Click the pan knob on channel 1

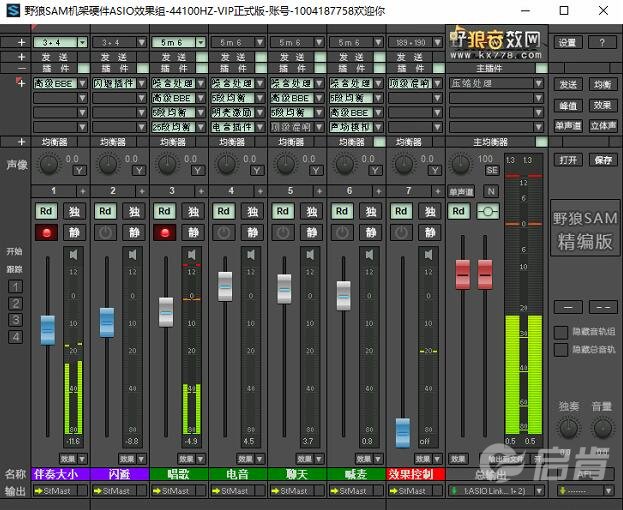point(49,164)
